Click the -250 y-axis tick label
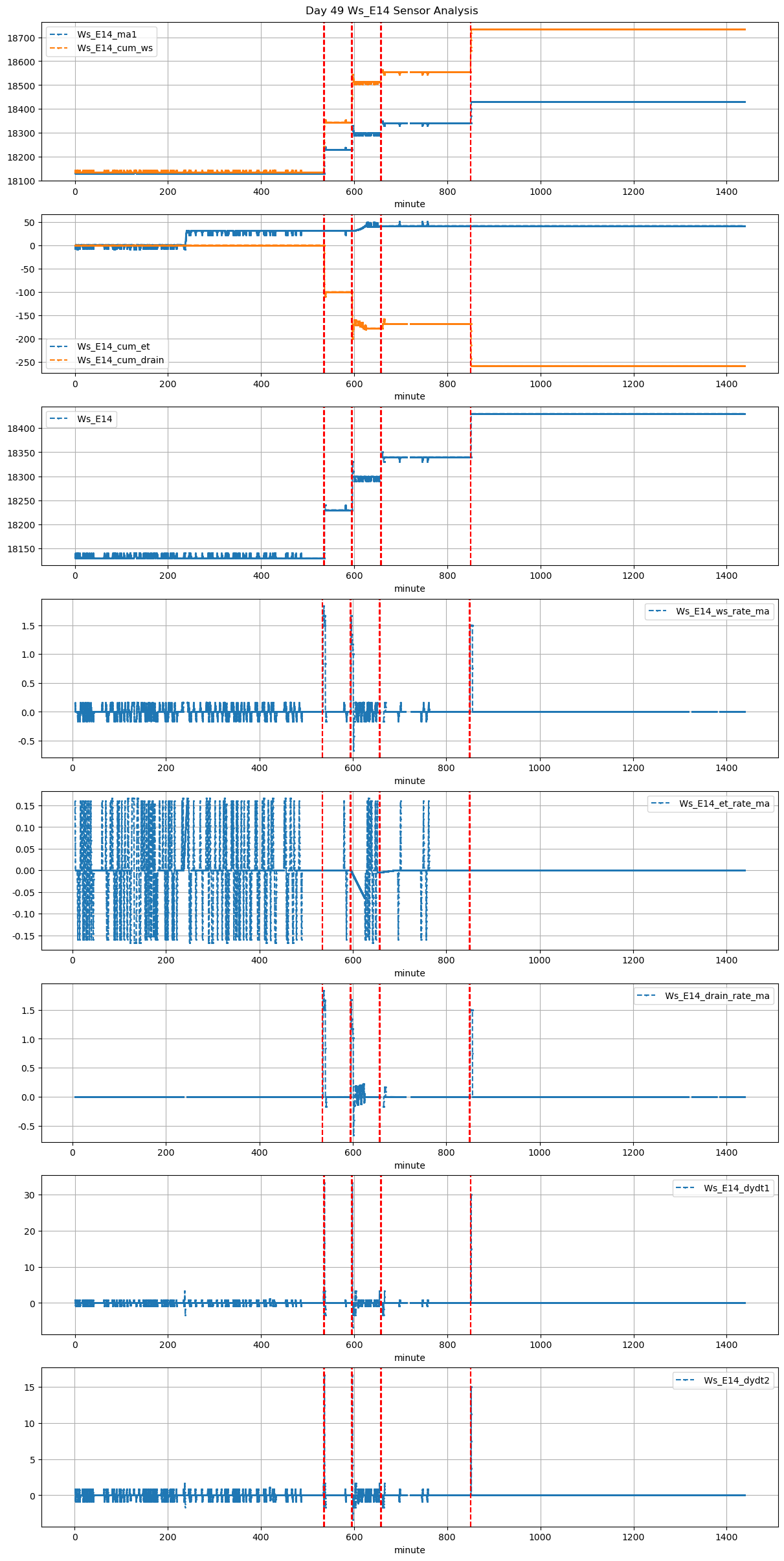Viewport: 784px width, 1561px height. point(24,363)
